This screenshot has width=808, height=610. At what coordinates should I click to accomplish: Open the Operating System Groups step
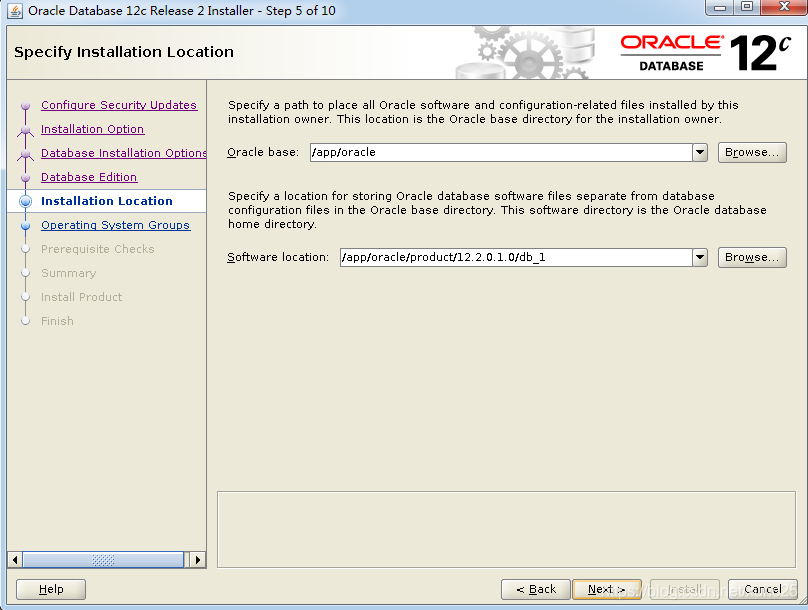[x=116, y=225]
